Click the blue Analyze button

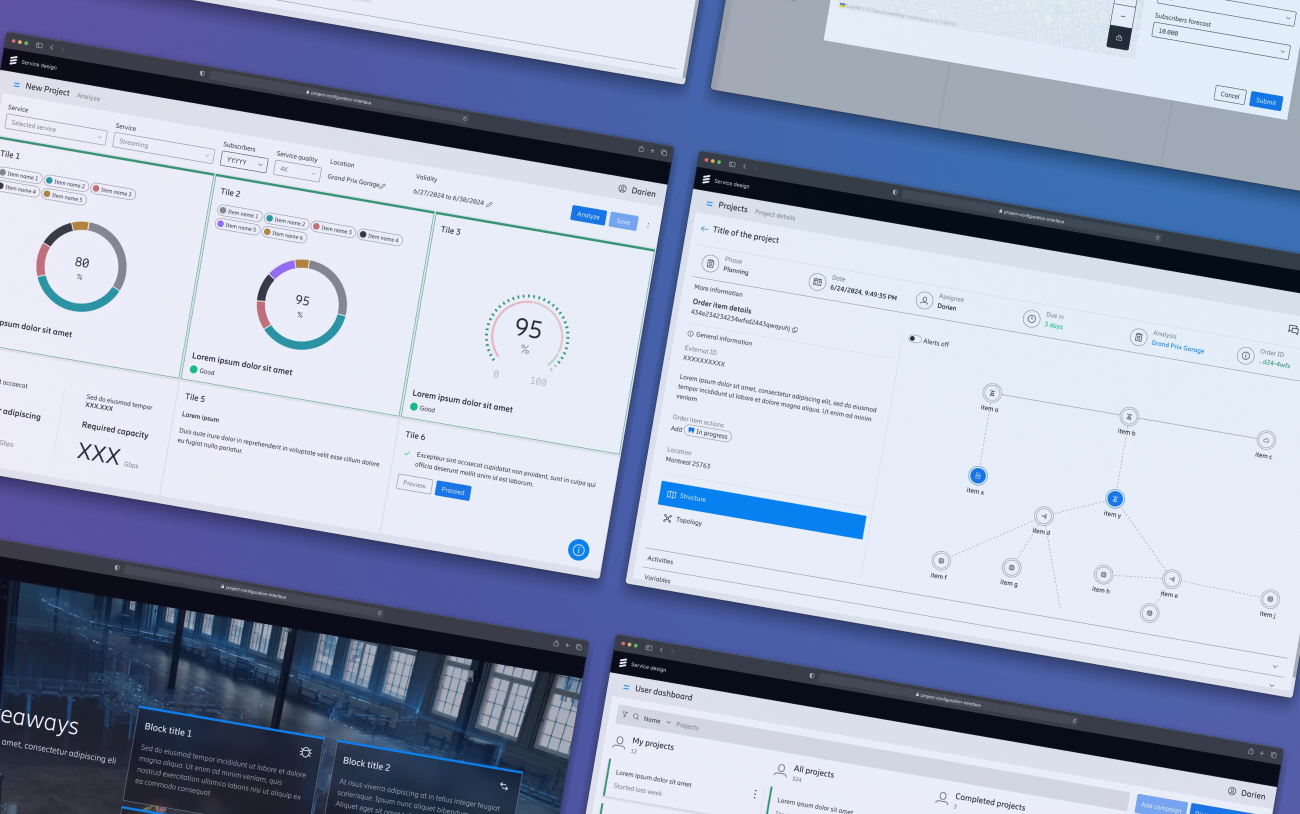pyautogui.click(x=589, y=215)
